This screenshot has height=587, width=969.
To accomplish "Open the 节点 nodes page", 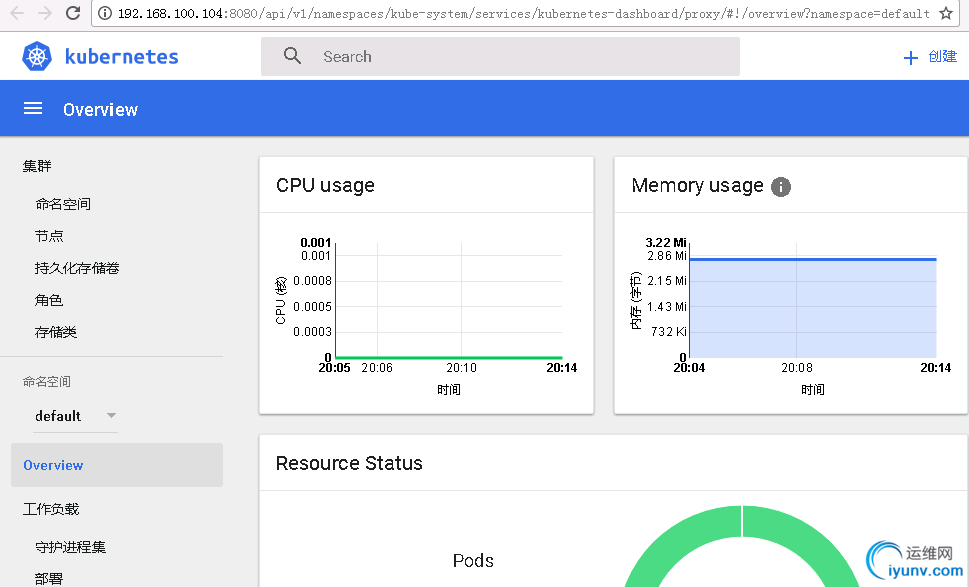I will coord(49,236).
